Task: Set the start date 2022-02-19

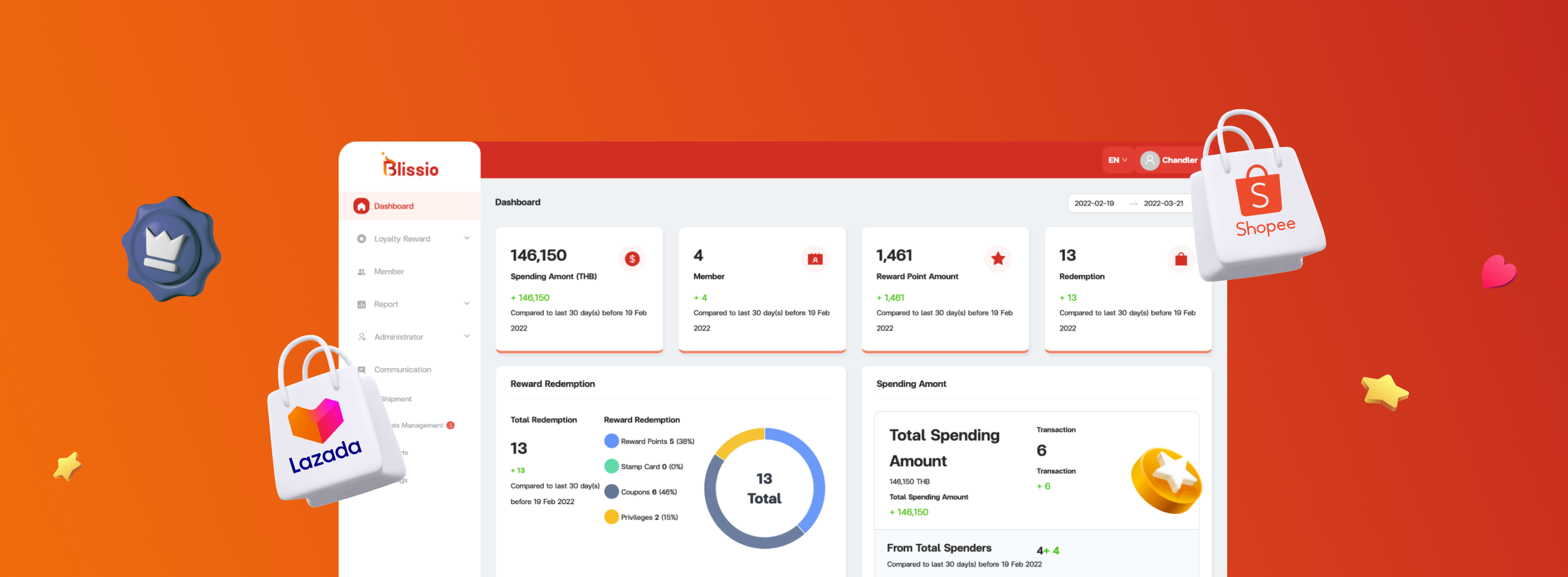Action: coord(1094,204)
